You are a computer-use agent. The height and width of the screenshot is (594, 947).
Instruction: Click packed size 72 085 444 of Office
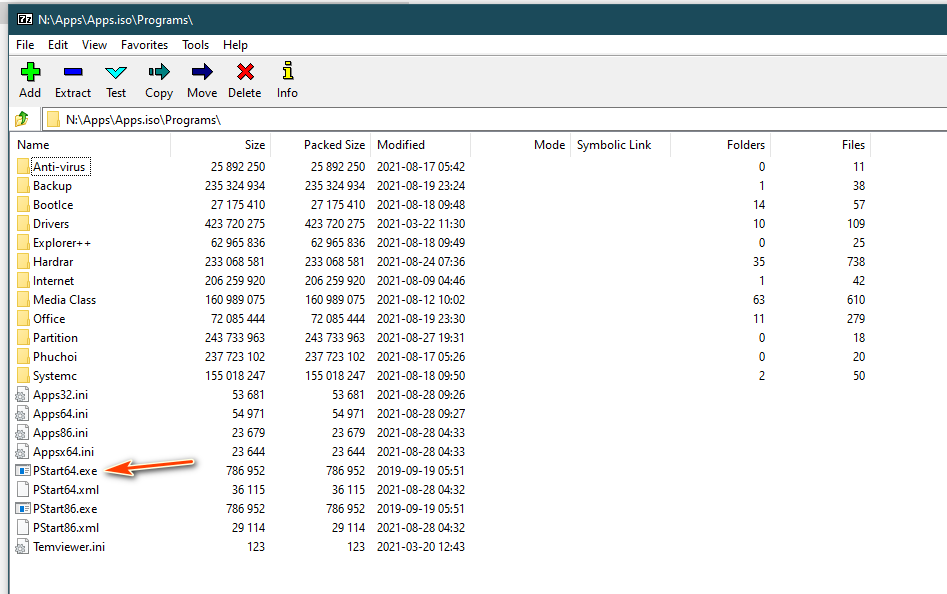[x=338, y=319]
